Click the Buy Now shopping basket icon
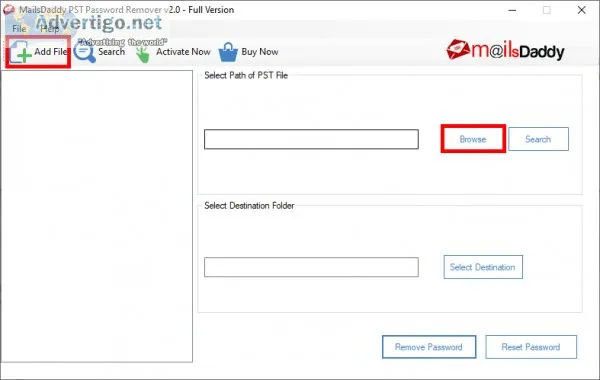 coord(228,52)
